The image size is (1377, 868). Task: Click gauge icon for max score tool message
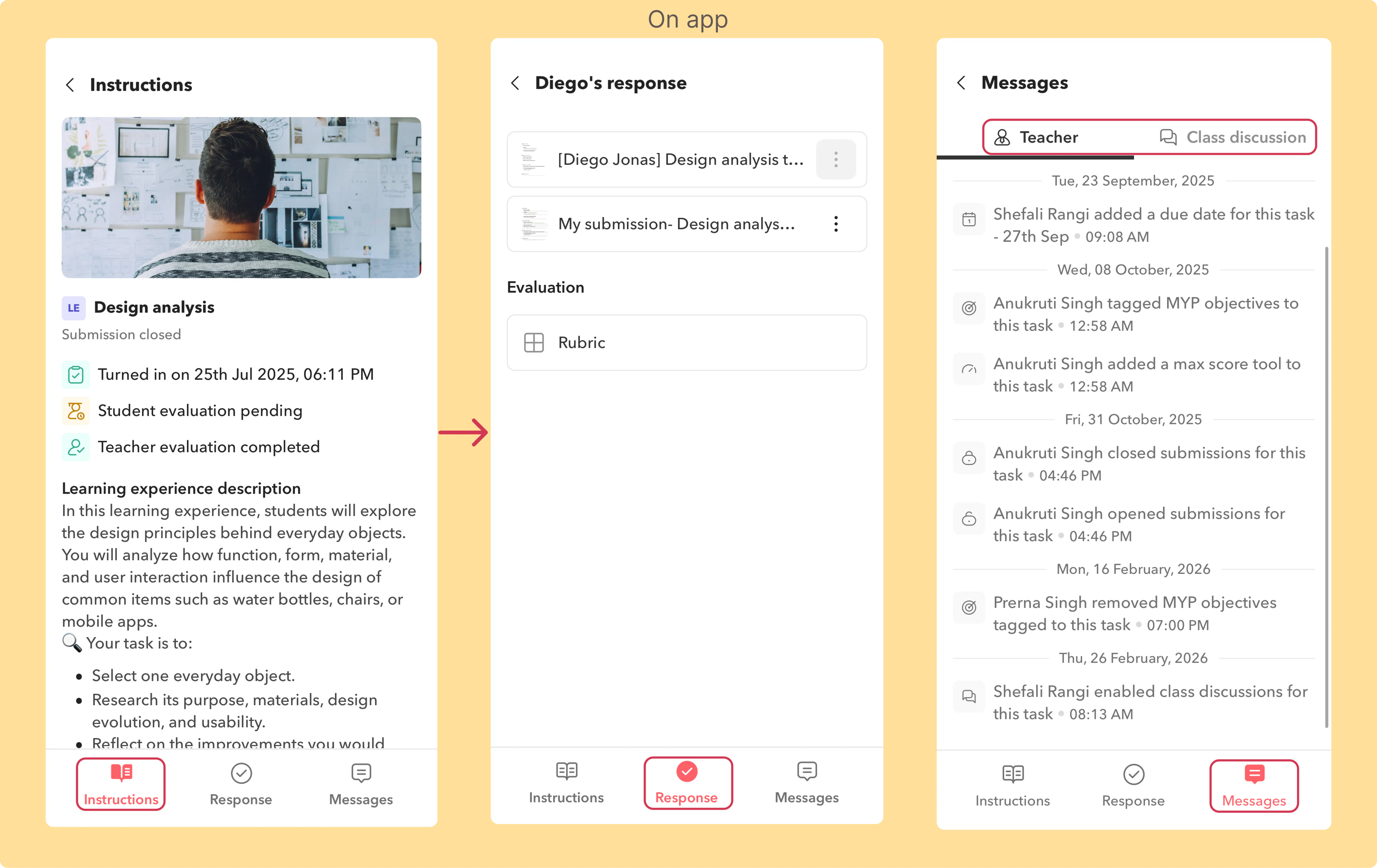pos(969,369)
